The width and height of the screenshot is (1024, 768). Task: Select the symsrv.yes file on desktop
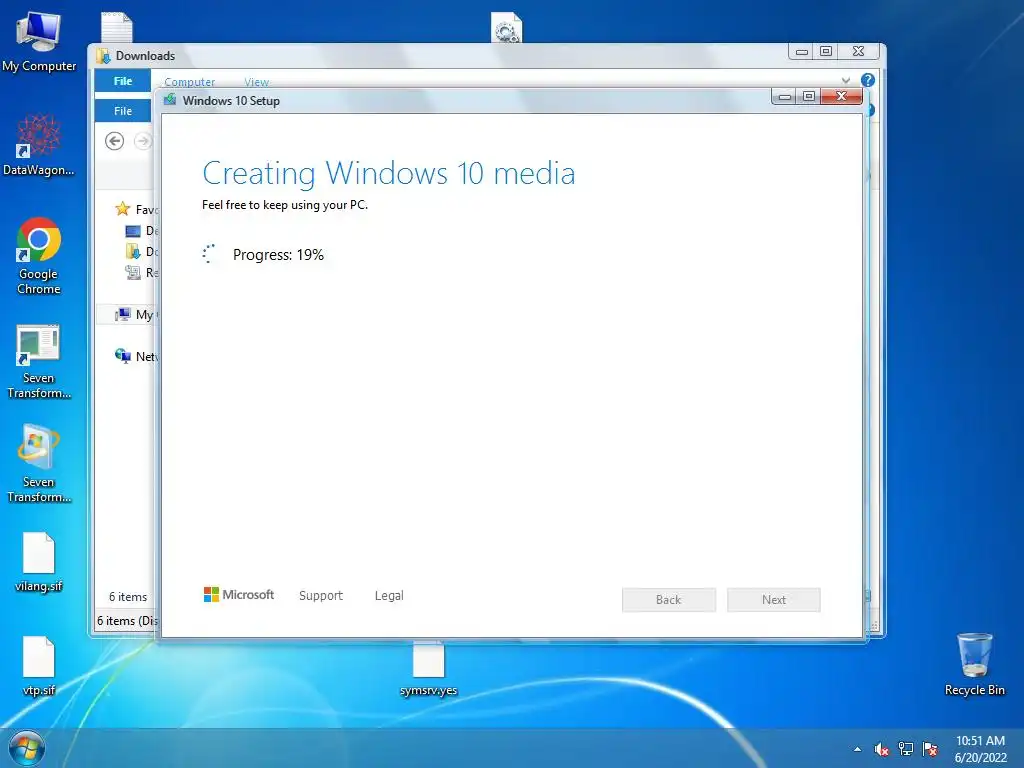(428, 669)
